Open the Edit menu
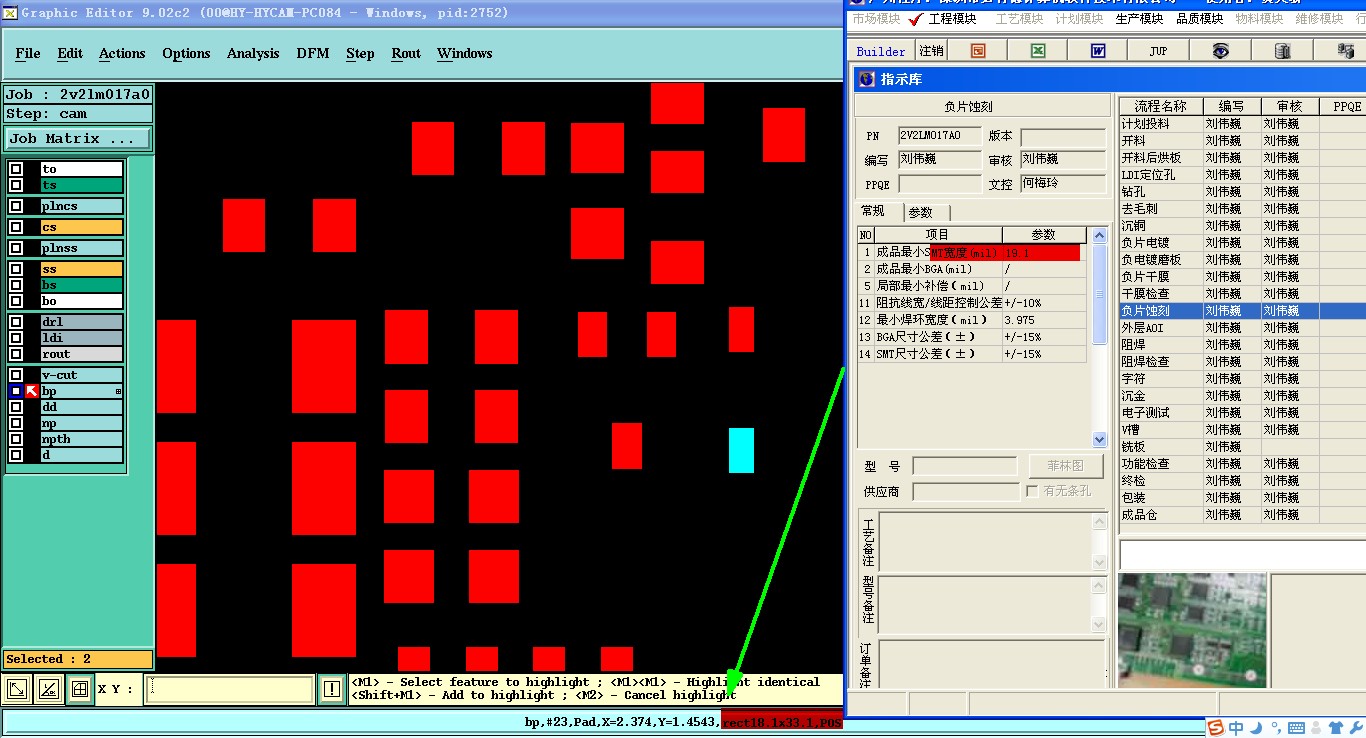Image resolution: width=1366 pixels, height=738 pixels. coord(70,53)
